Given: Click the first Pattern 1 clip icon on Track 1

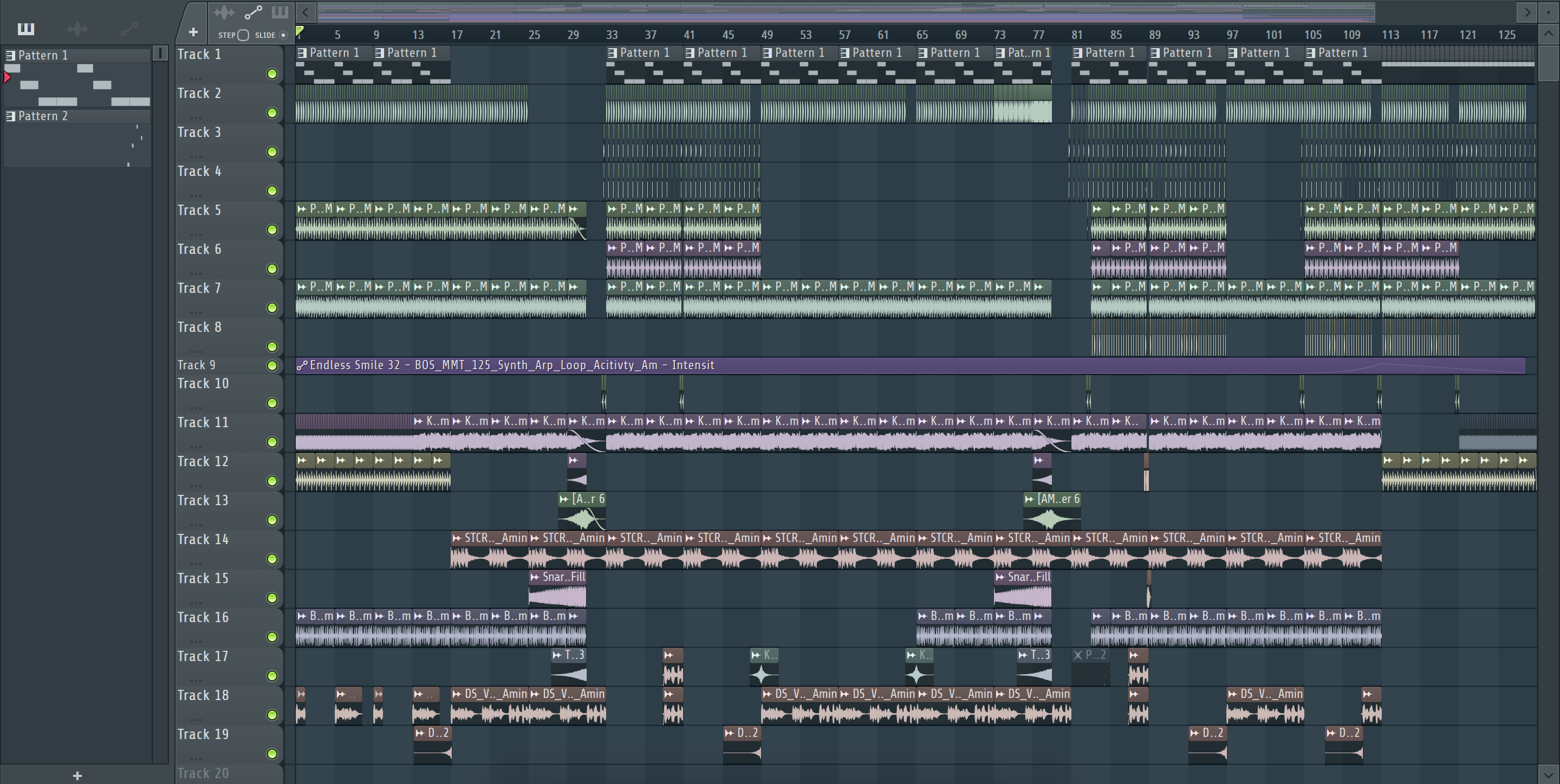Looking at the screenshot, I should pos(302,53).
